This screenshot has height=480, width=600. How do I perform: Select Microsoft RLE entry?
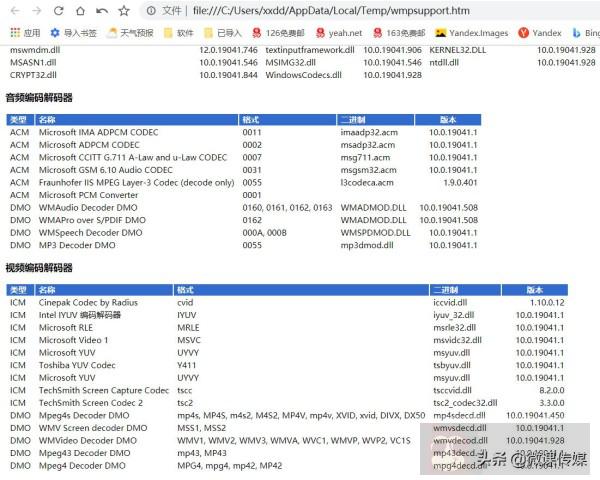[x=65, y=328]
